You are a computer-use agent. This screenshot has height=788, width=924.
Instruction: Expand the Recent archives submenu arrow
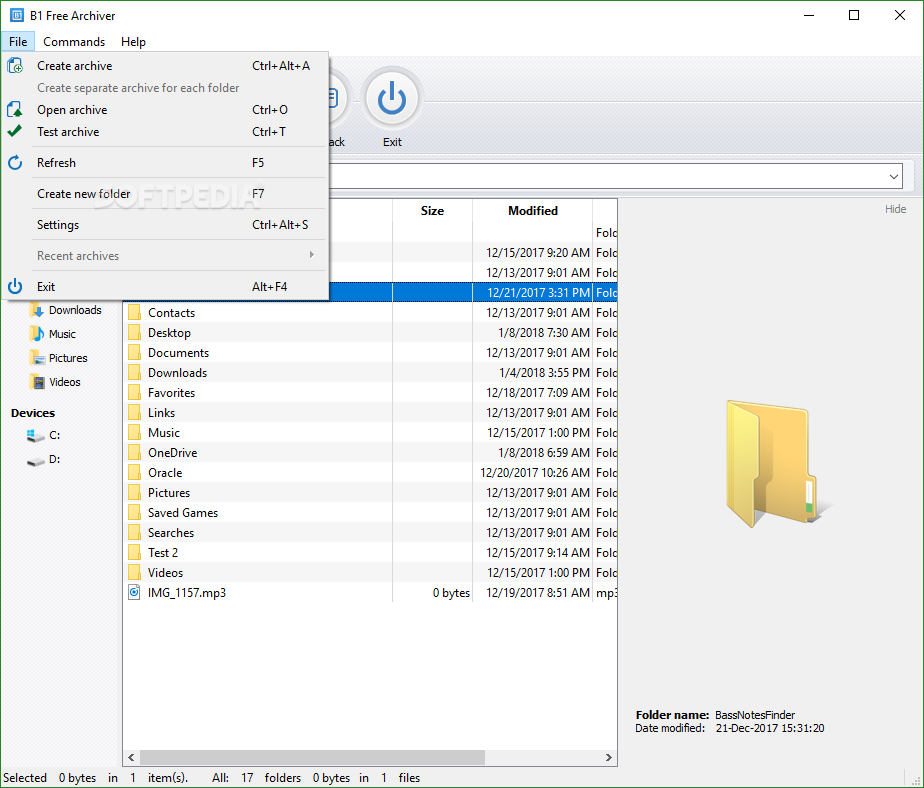click(312, 255)
